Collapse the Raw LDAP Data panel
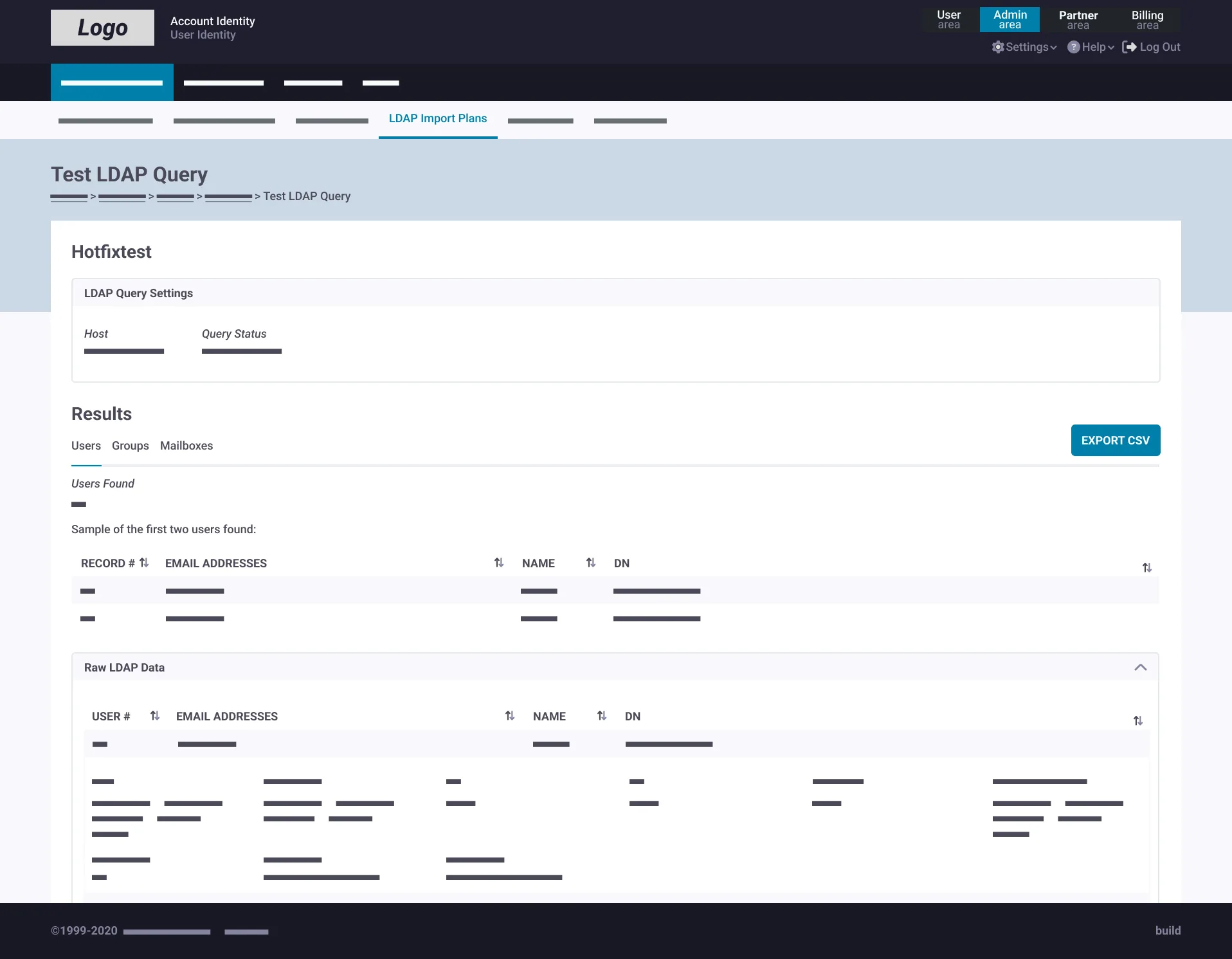This screenshot has height=959, width=1232. [x=1141, y=668]
